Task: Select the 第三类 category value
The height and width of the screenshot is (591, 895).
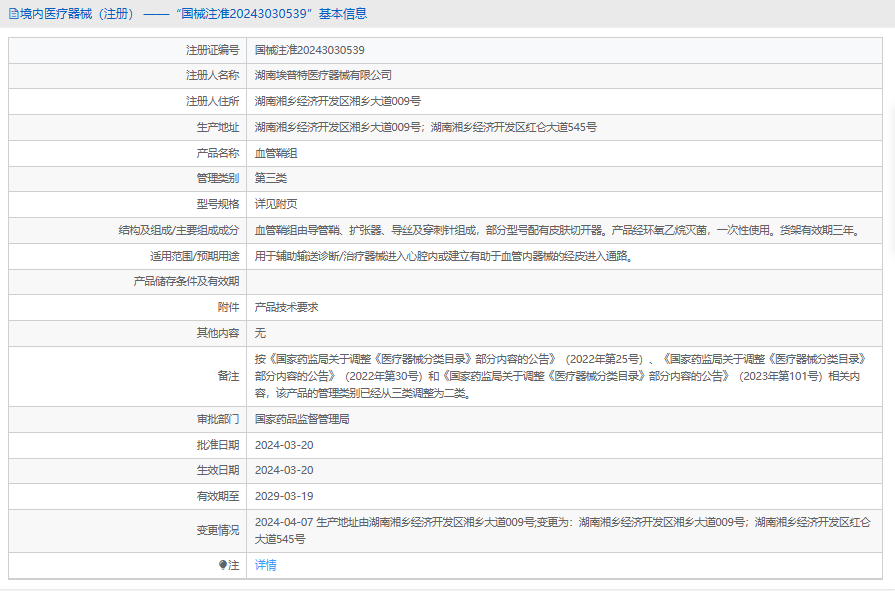Action: click(271, 178)
